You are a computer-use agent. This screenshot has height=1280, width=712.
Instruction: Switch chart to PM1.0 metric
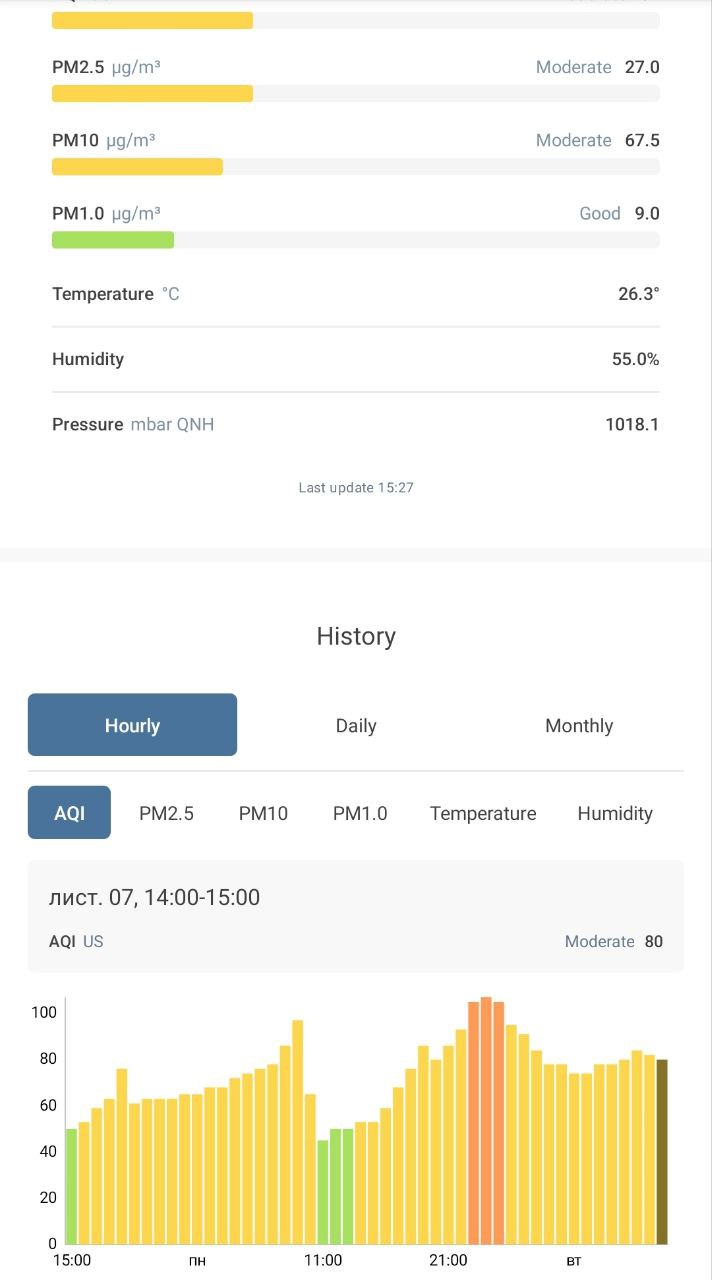click(x=360, y=813)
